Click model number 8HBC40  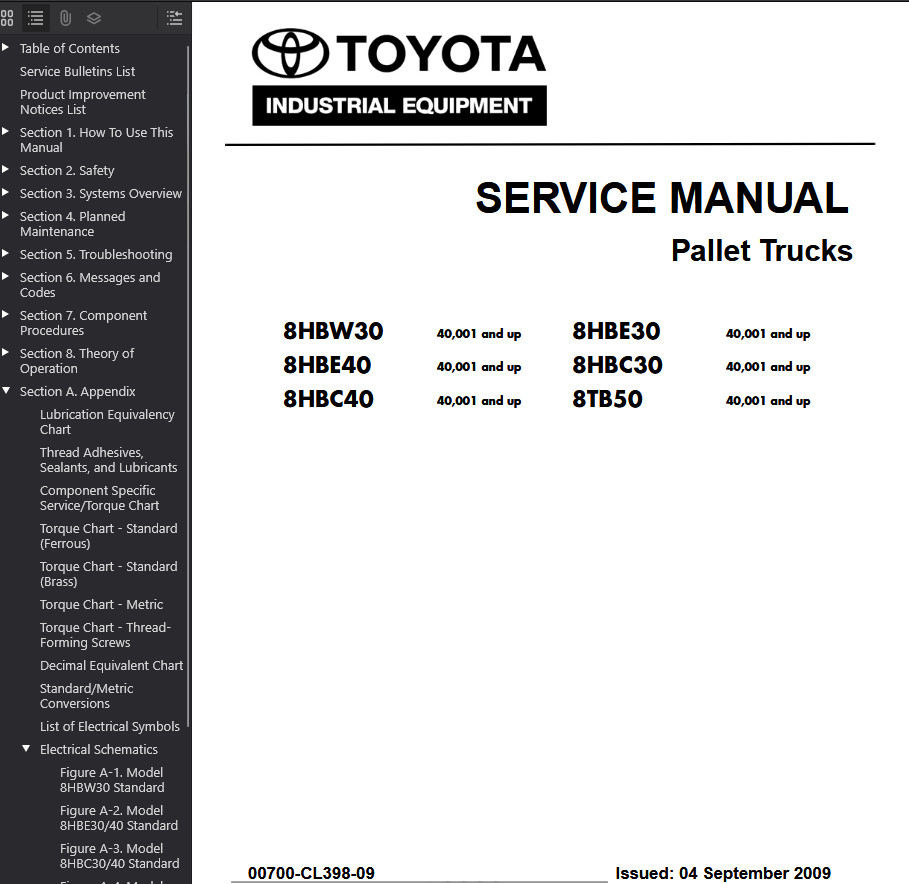pos(328,399)
